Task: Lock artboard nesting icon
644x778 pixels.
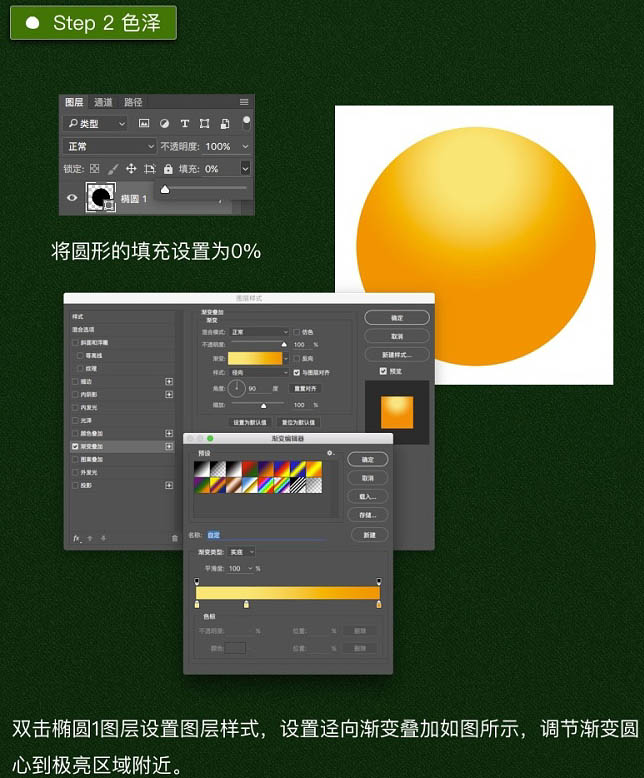Action: 149,169
